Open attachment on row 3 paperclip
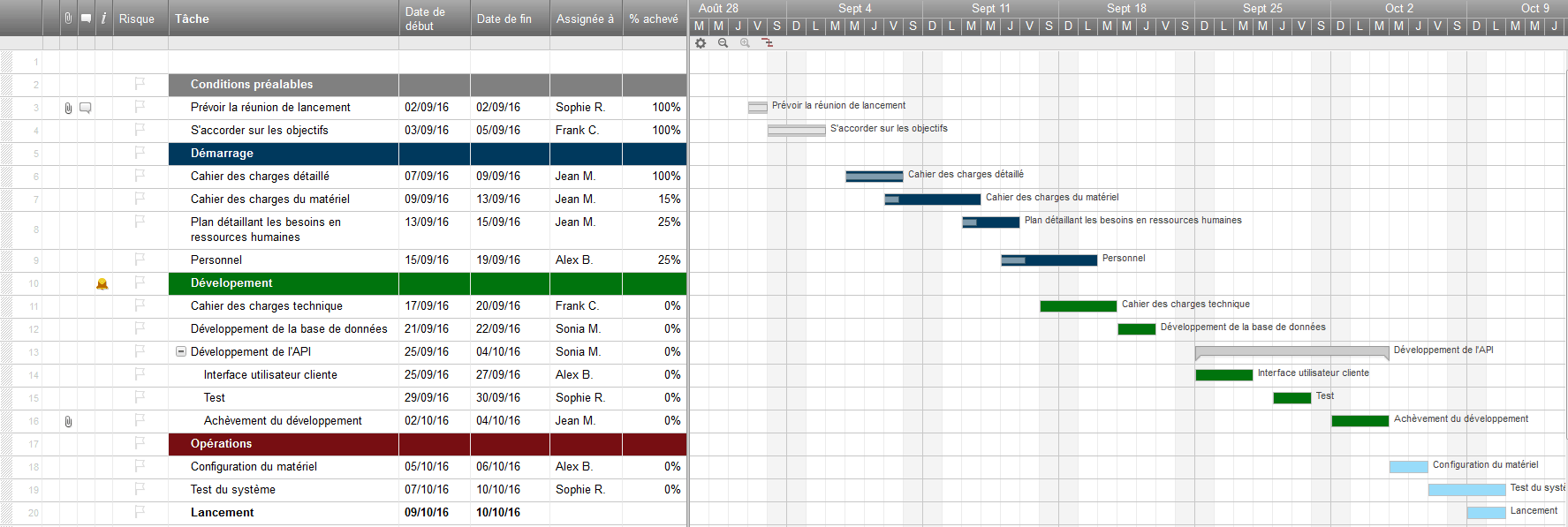The height and width of the screenshot is (527, 1568). (x=68, y=108)
